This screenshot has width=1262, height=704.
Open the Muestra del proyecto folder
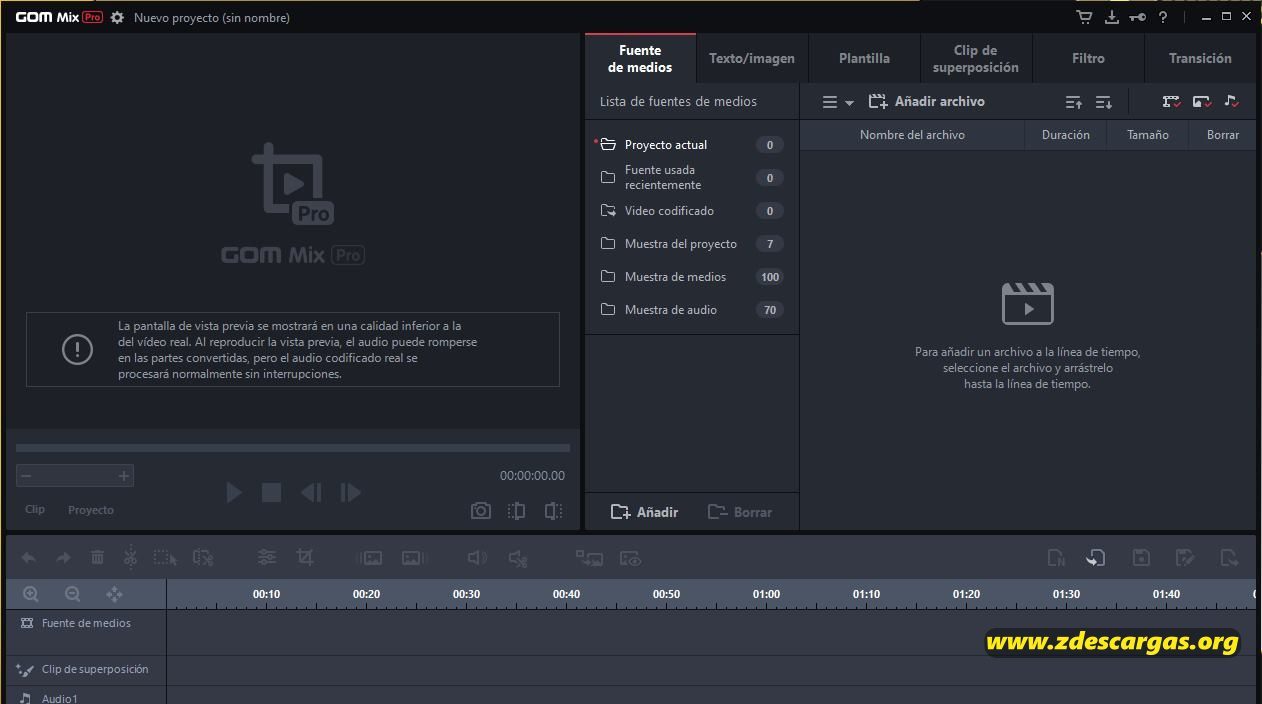[x=691, y=244]
